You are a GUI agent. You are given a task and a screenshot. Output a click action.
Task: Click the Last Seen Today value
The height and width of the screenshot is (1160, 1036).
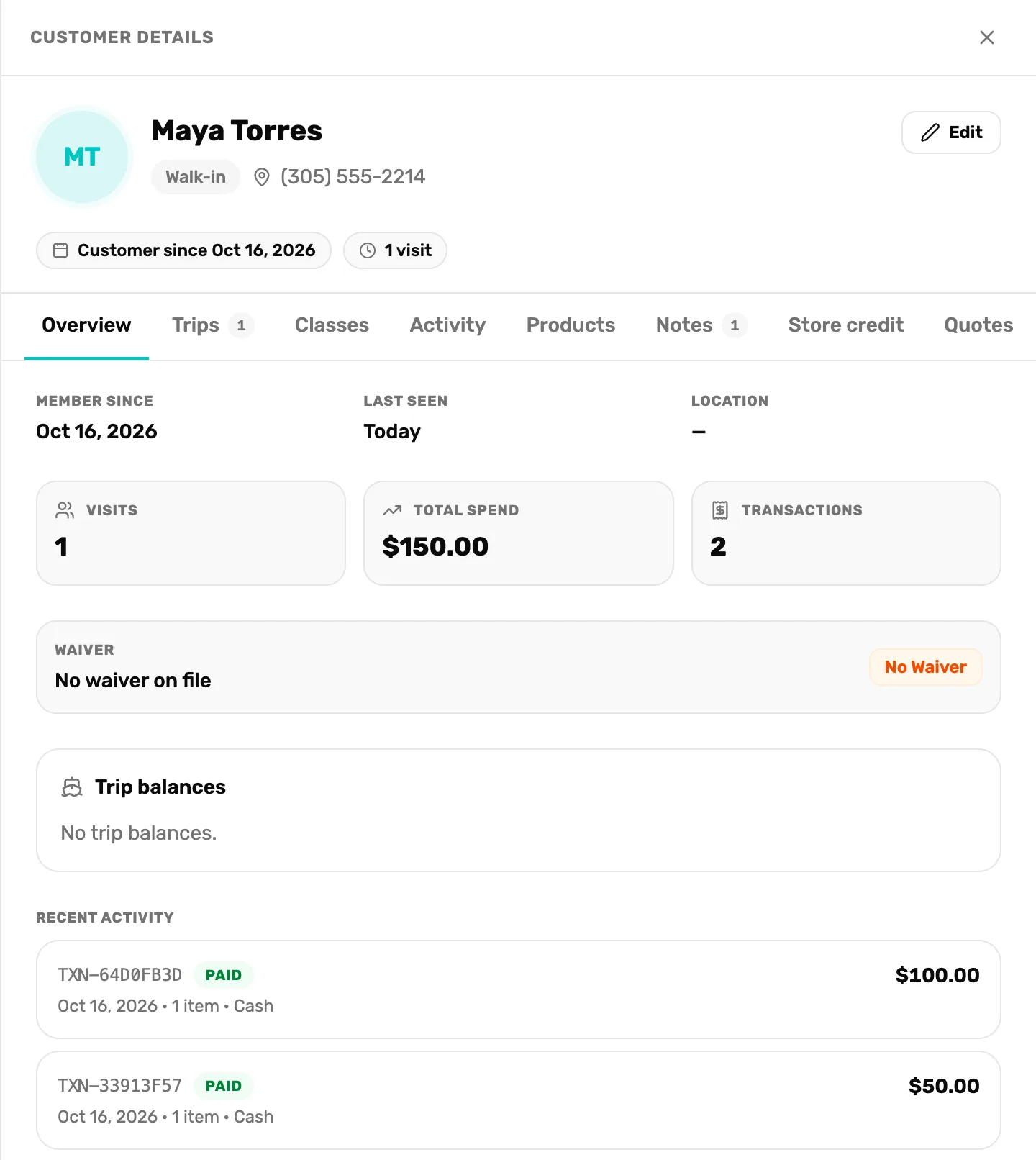point(392,432)
